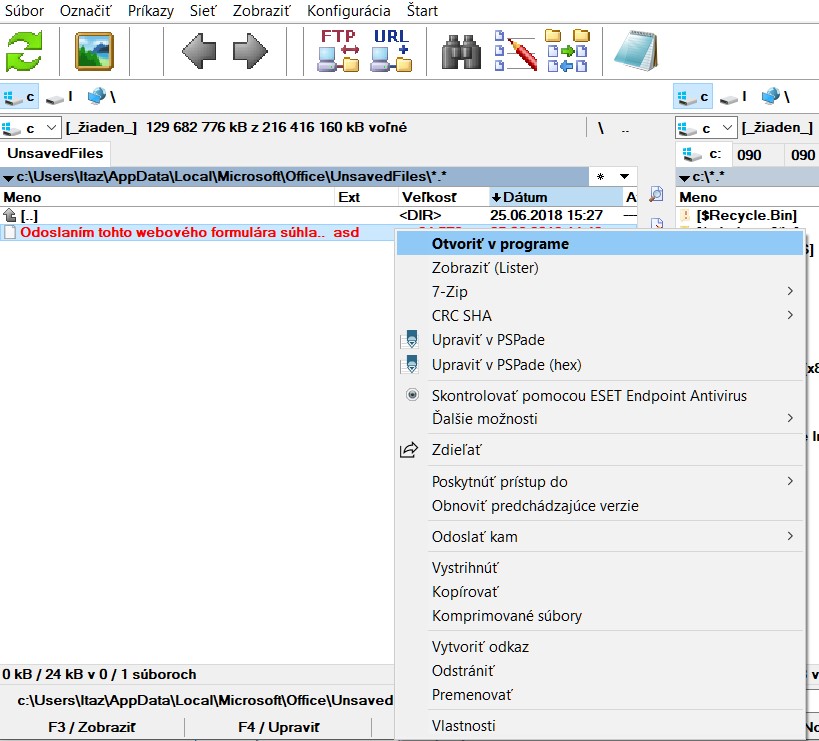Click the synchronize directories icon
819x741 pixels.
click(567, 51)
